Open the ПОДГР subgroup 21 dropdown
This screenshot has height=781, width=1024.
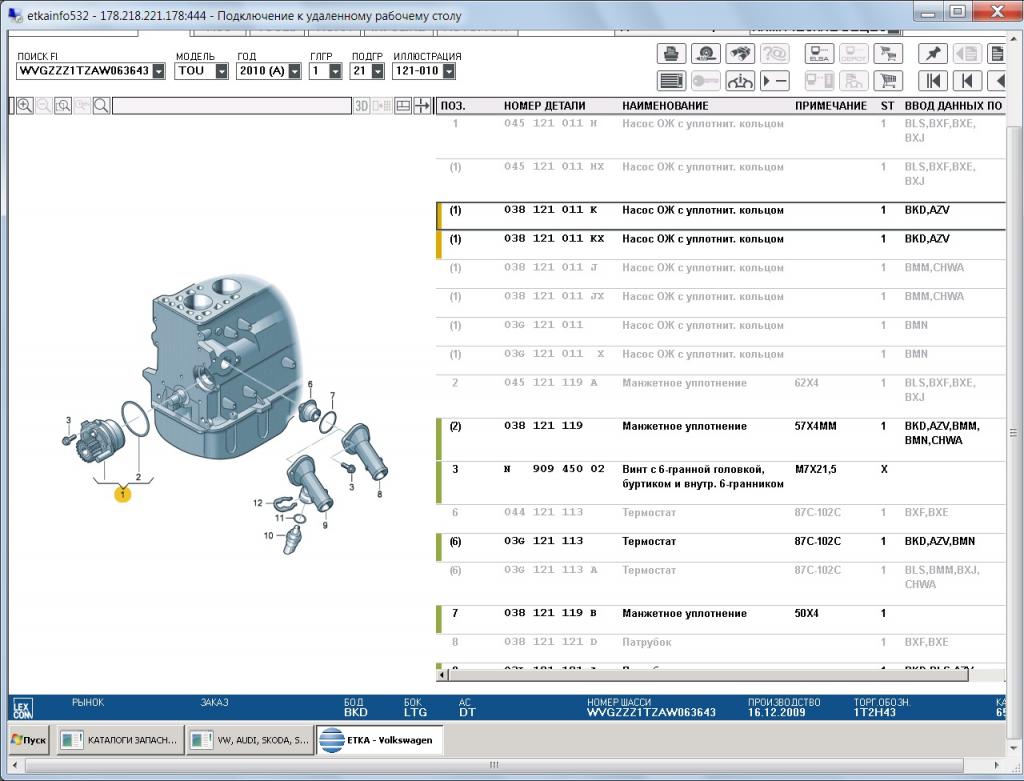377,71
